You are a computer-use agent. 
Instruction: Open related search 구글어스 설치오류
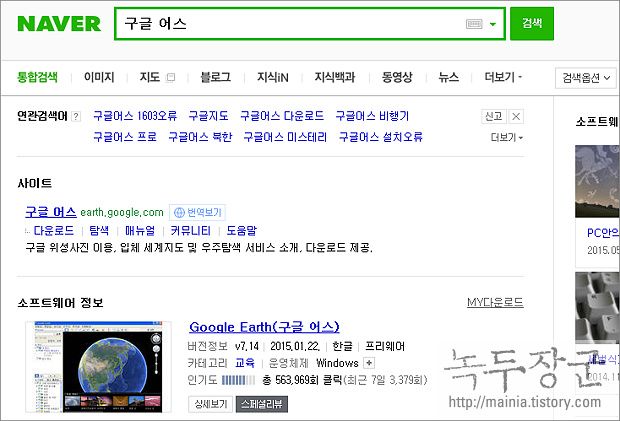tap(381, 137)
